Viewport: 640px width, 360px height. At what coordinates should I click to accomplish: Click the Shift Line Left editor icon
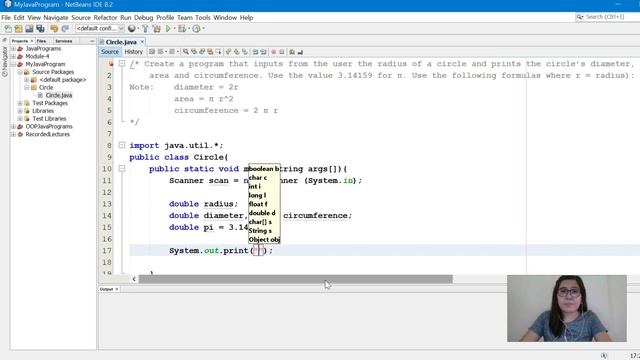point(255,52)
